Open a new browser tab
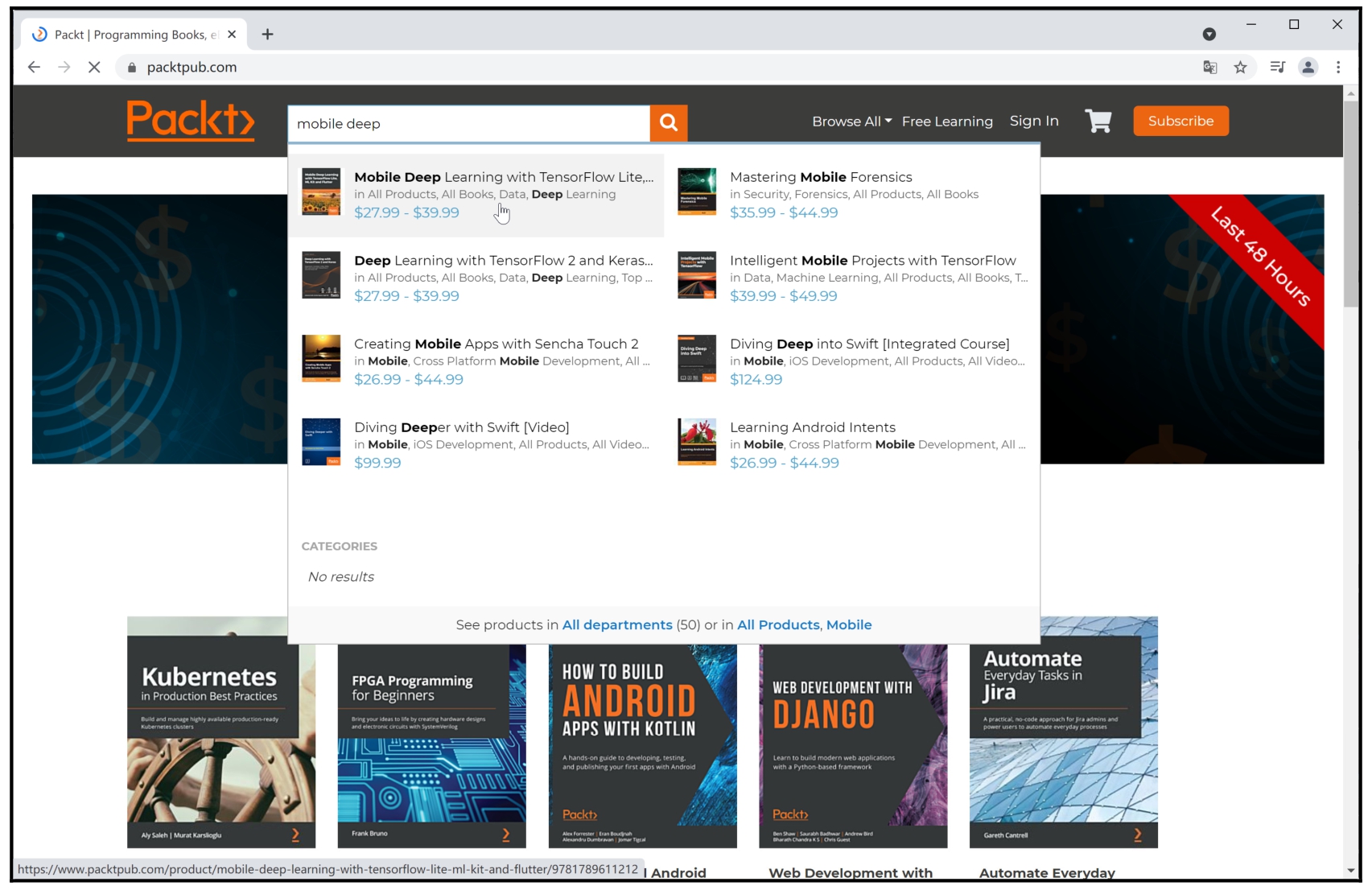The height and width of the screenshot is (890, 1372). pyautogui.click(x=268, y=35)
